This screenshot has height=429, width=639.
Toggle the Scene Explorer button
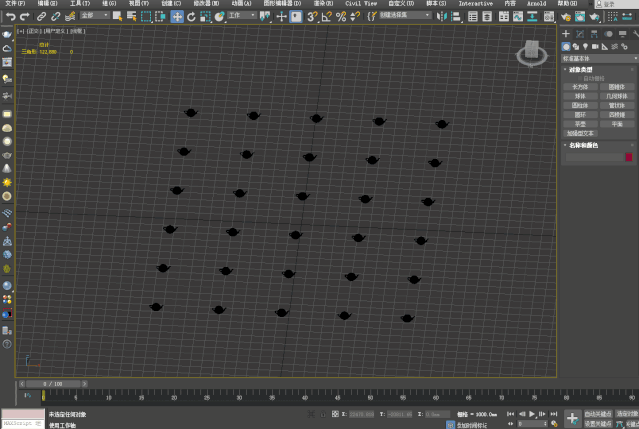coord(473,16)
